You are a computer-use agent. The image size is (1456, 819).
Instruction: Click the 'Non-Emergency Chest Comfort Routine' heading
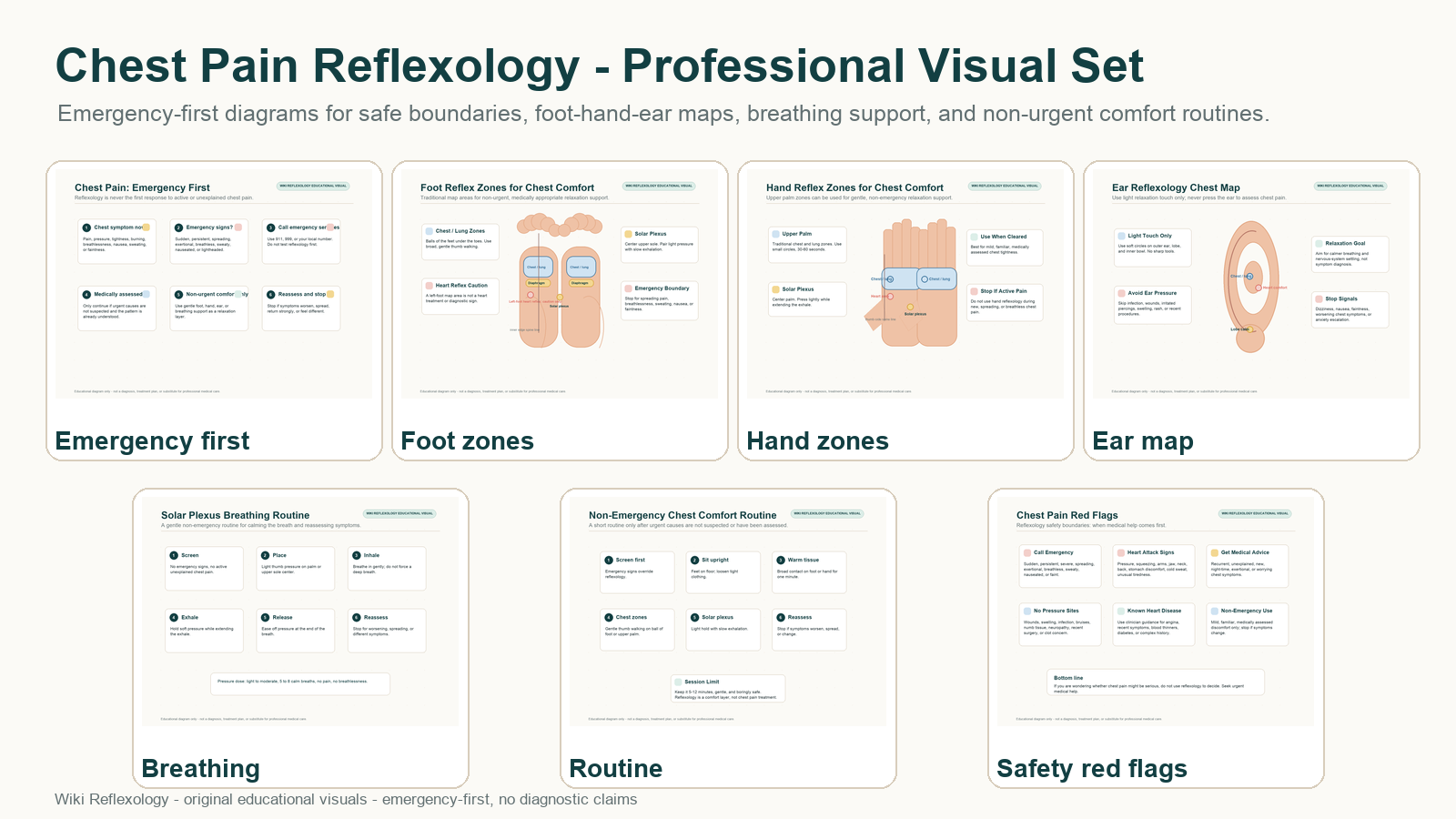[x=682, y=515]
